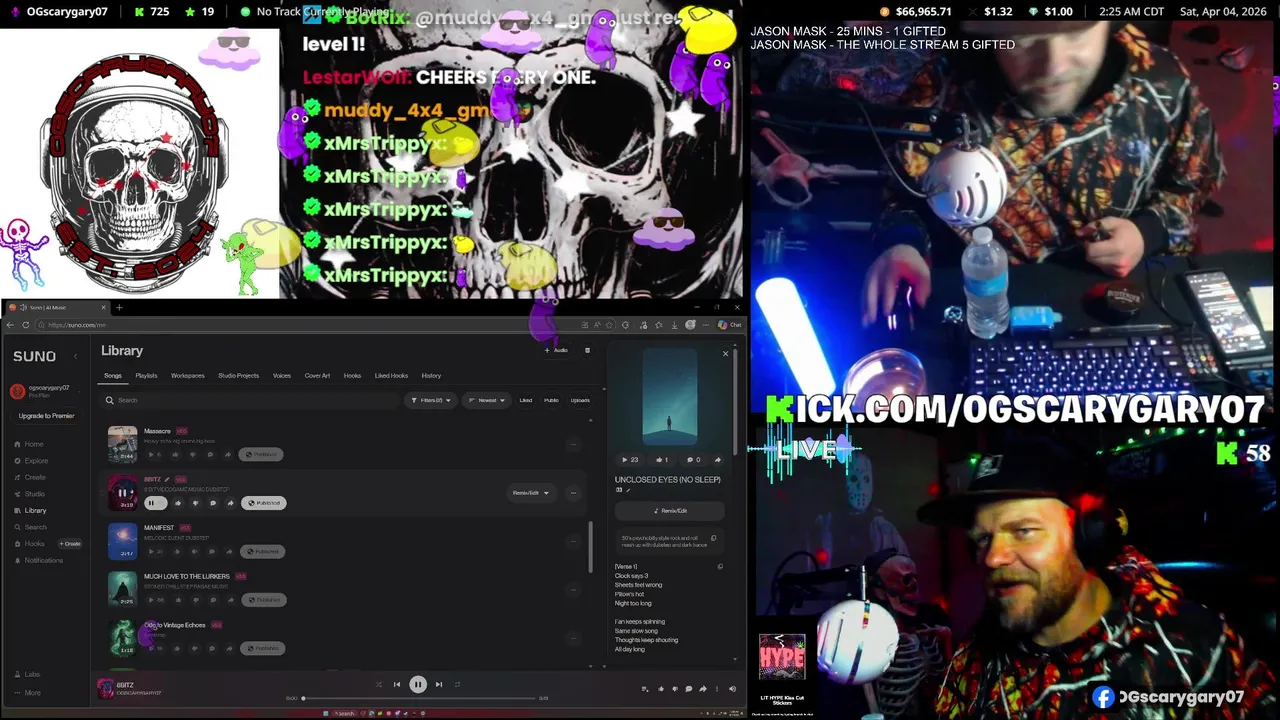The width and height of the screenshot is (1280, 720).
Task: Toggle repeat in the player bar
Action: click(x=457, y=684)
